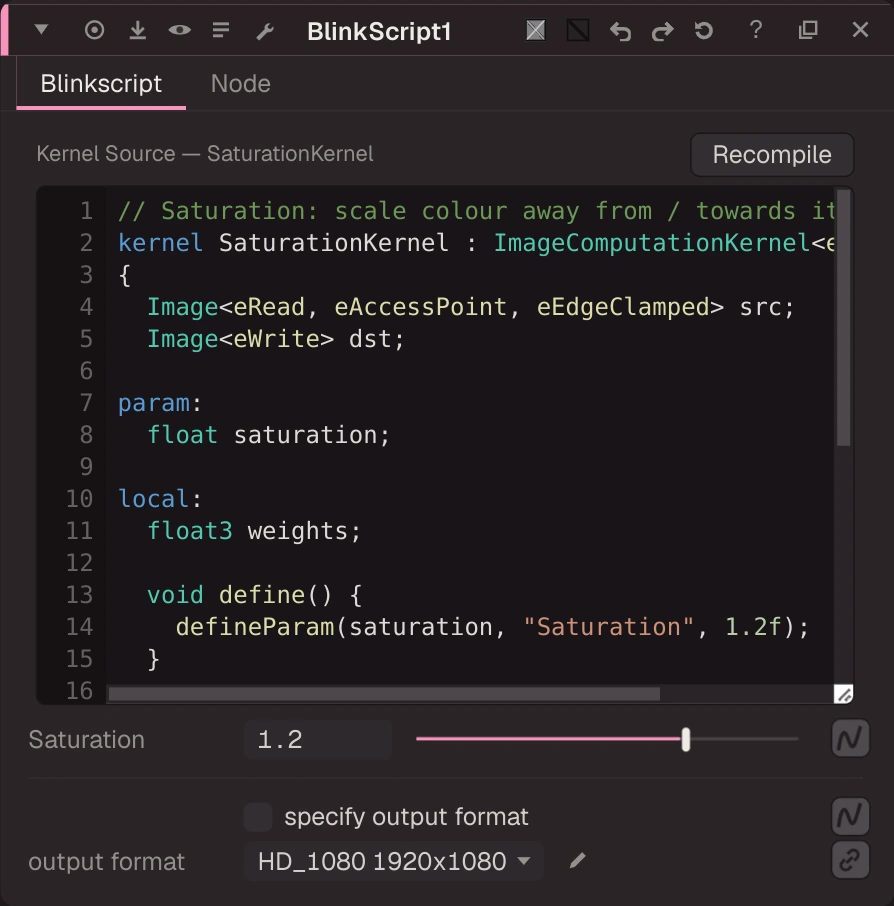Click the light crossed square color icon
The height and width of the screenshot is (906, 894).
click(x=536, y=30)
